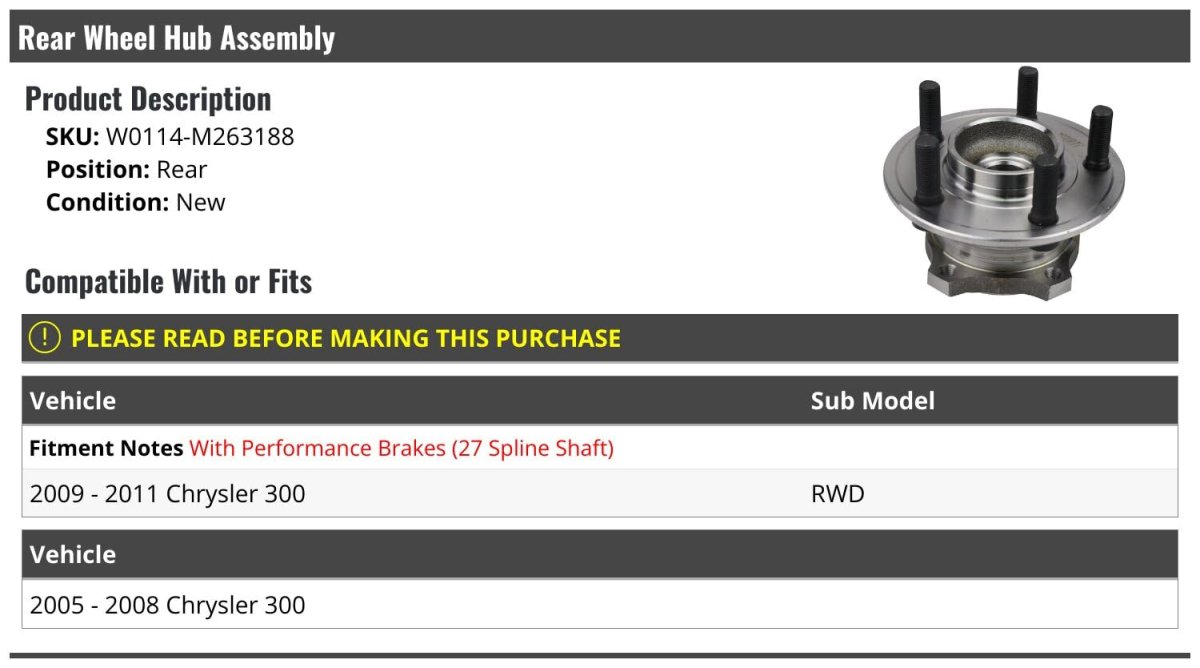Click the SKU number W0114-M263188
This screenshot has width=1200, height=668.
pyautogui.click(x=200, y=137)
